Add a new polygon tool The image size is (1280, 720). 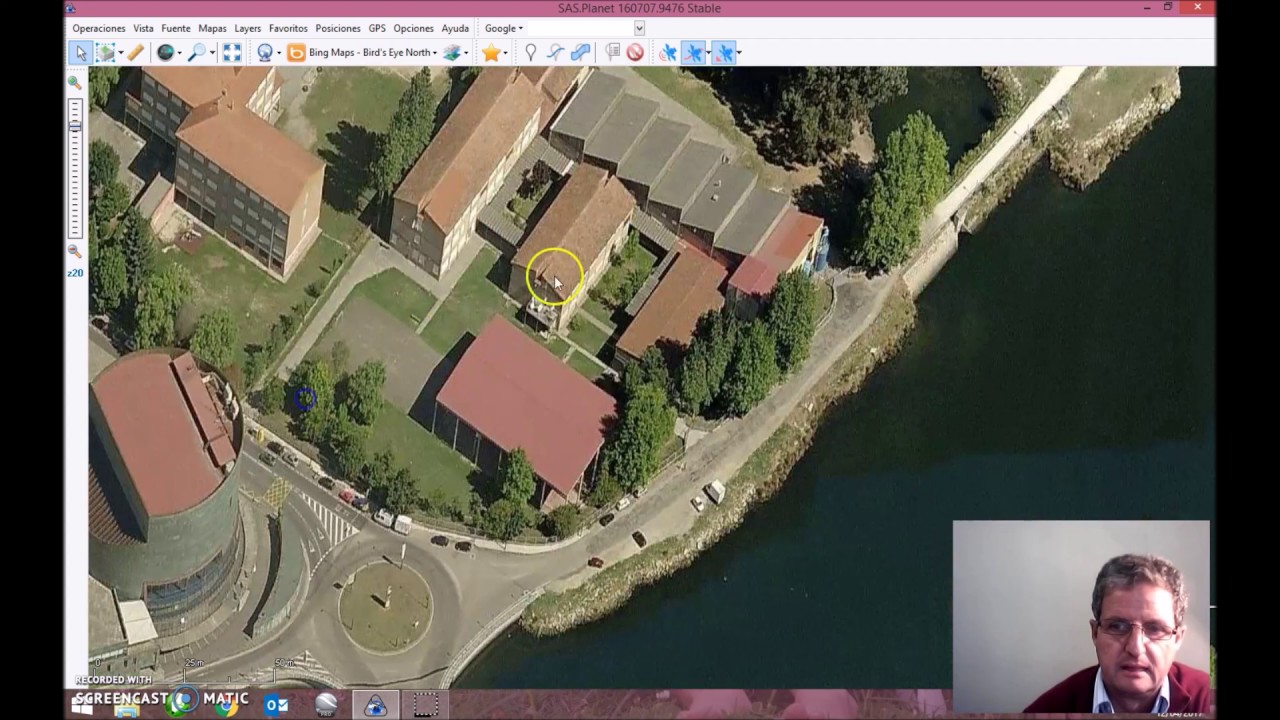(580, 52)
